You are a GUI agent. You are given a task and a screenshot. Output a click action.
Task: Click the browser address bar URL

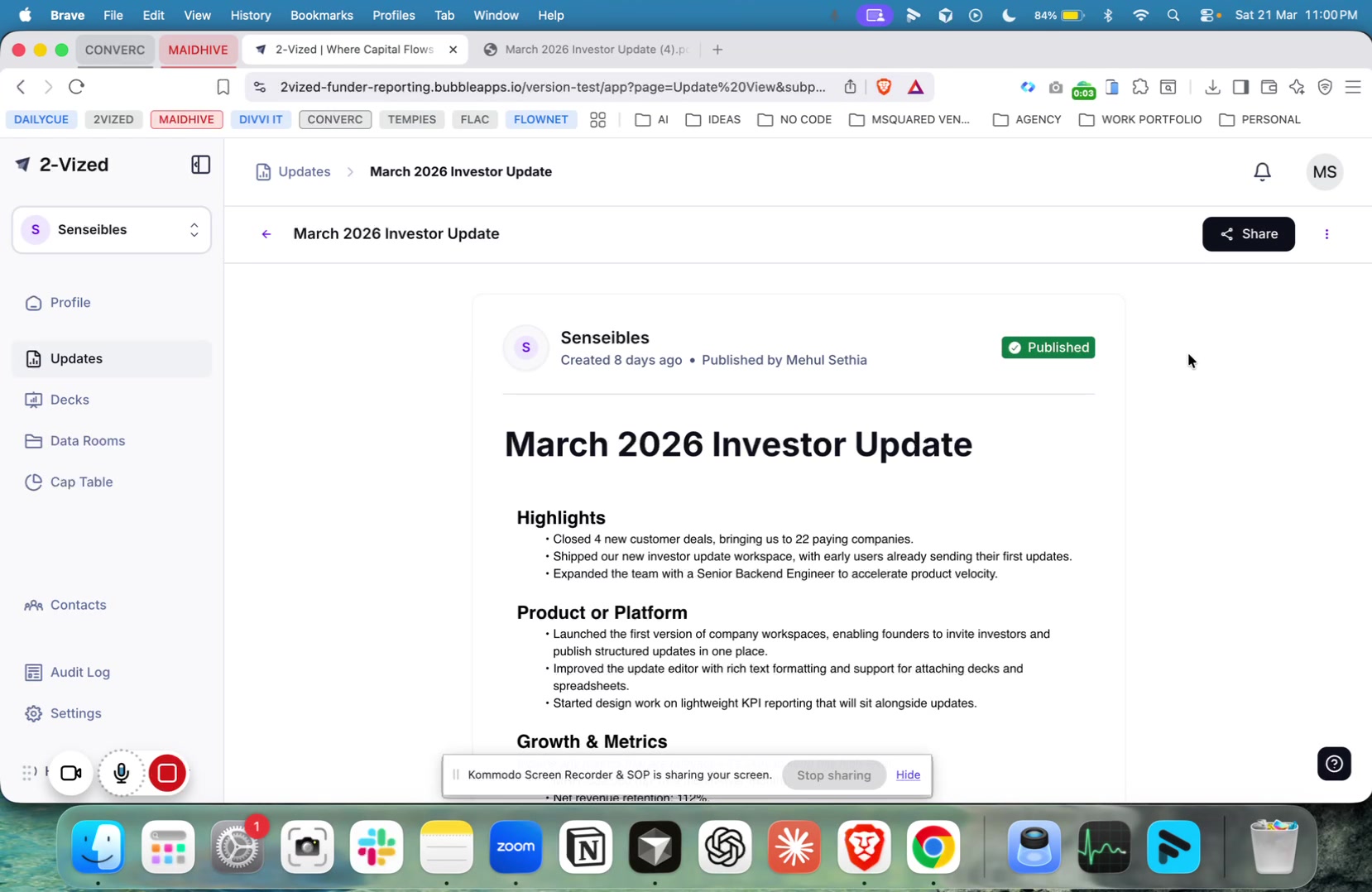(552, 87)
